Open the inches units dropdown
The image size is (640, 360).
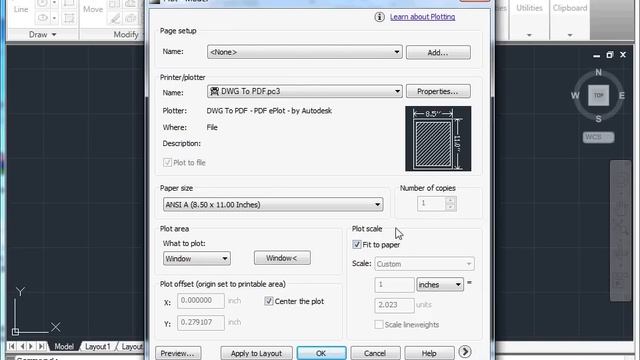440,284
